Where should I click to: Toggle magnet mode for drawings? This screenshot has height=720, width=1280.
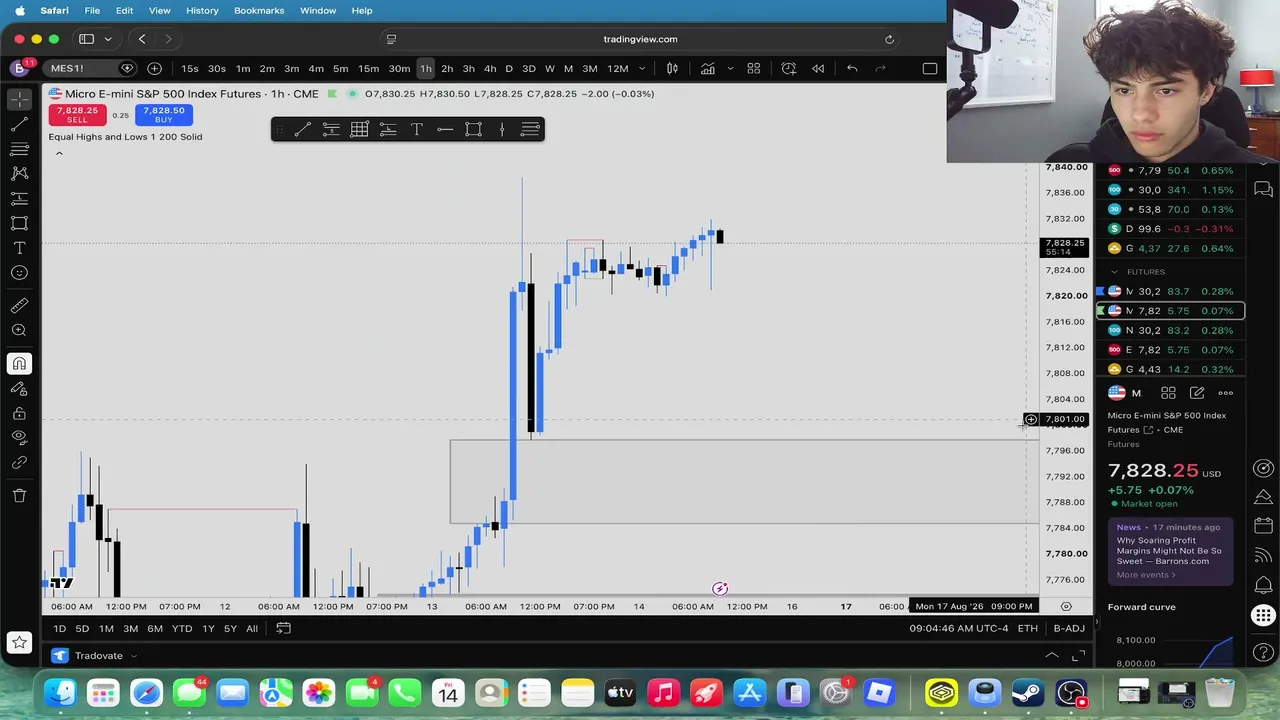(x=19, y=364)
